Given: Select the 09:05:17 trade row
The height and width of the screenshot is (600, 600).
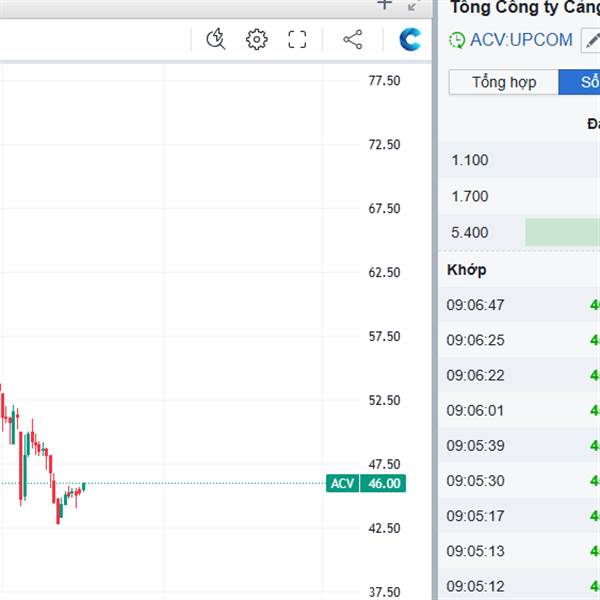Looking at the screenshot, I should [x=519, y=516].
